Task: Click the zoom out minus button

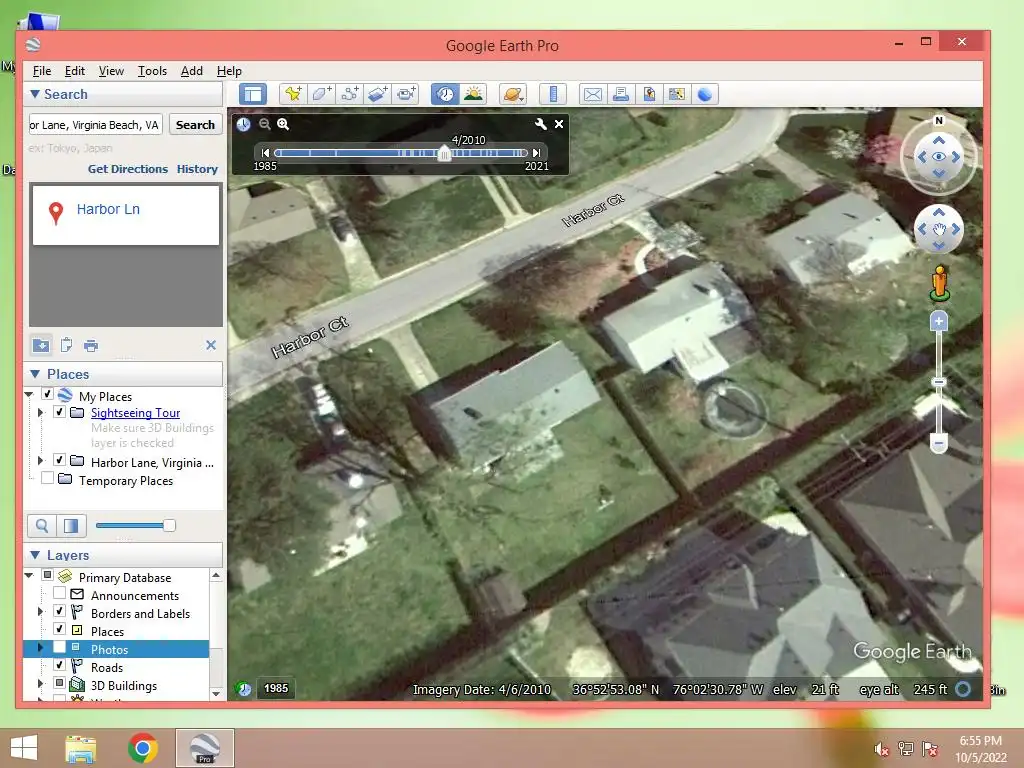Action: [938, 443]
